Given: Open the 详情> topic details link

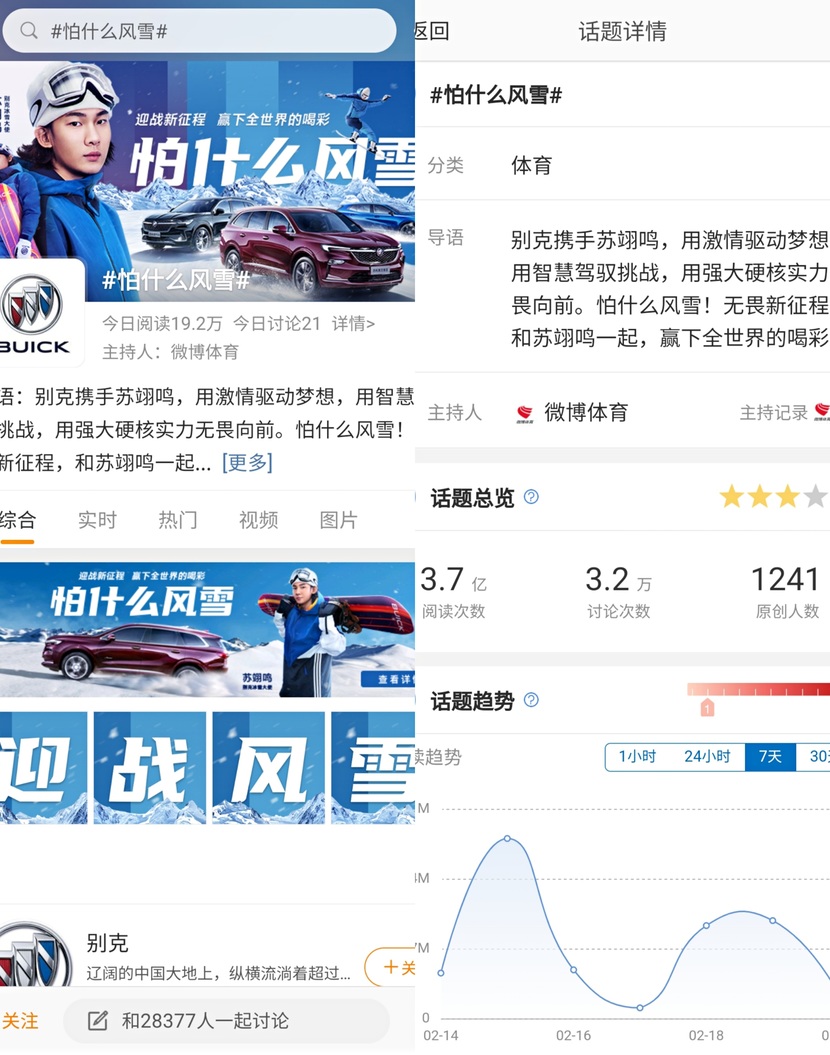Looking at the screenshot, I should tap(353, 324).
